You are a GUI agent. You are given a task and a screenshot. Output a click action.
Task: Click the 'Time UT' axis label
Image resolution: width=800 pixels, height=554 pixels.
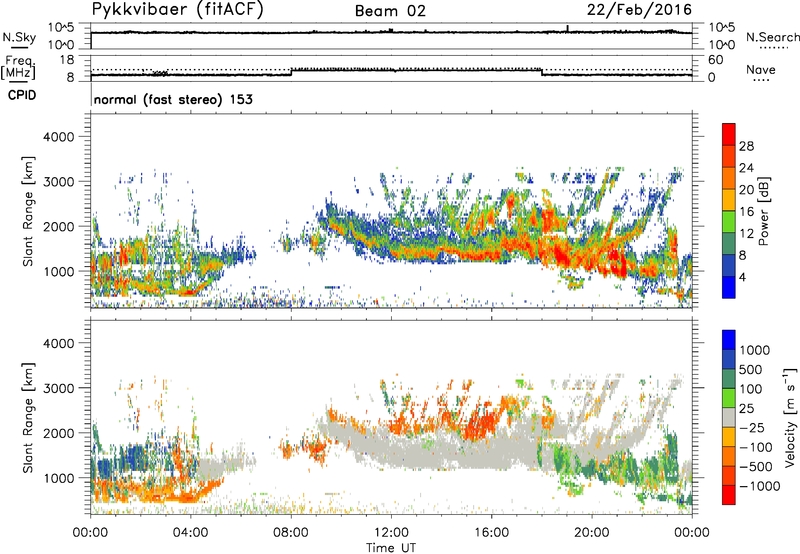pos(391,548)
